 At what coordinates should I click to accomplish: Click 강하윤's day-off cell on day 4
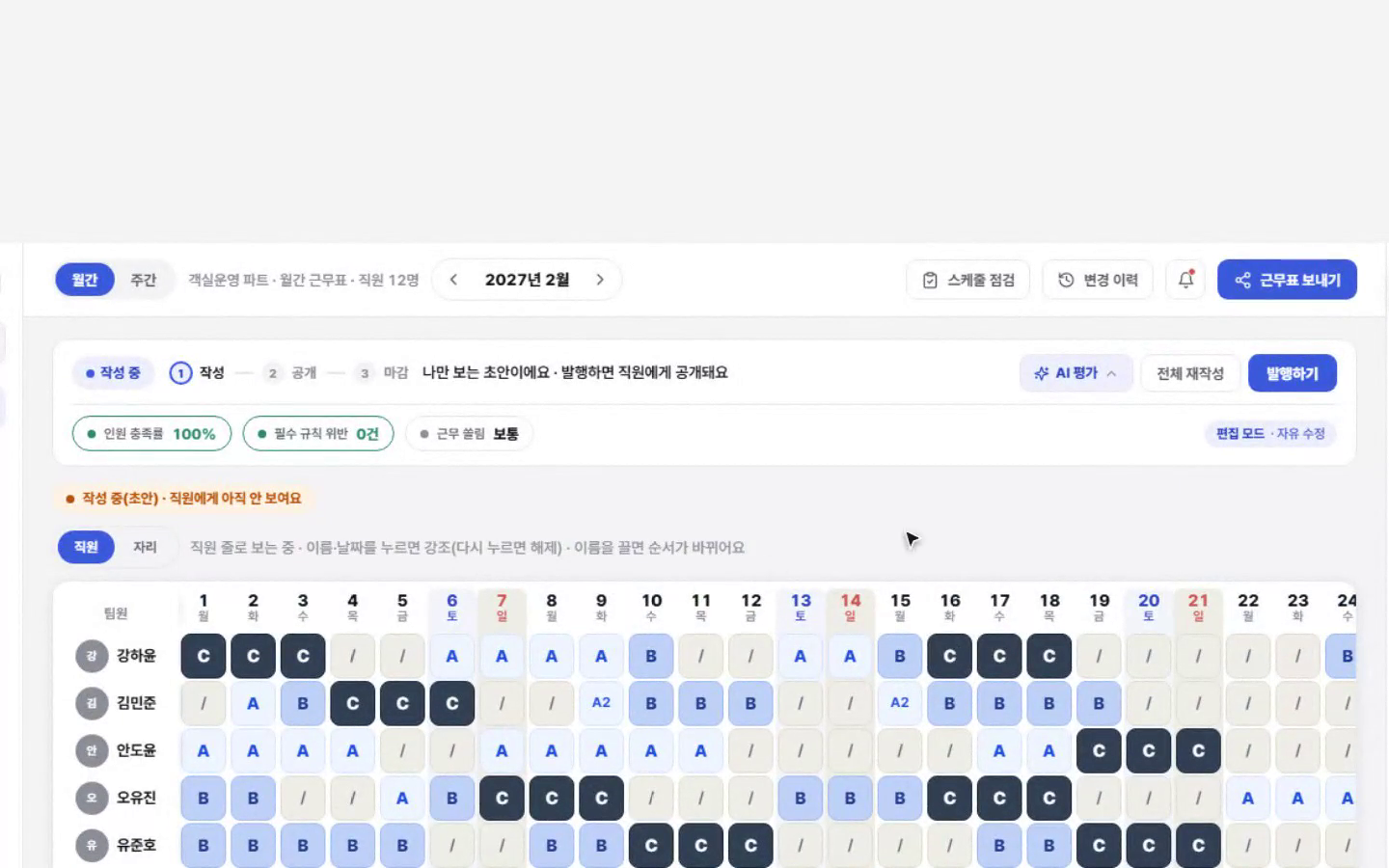coord(352,656)
